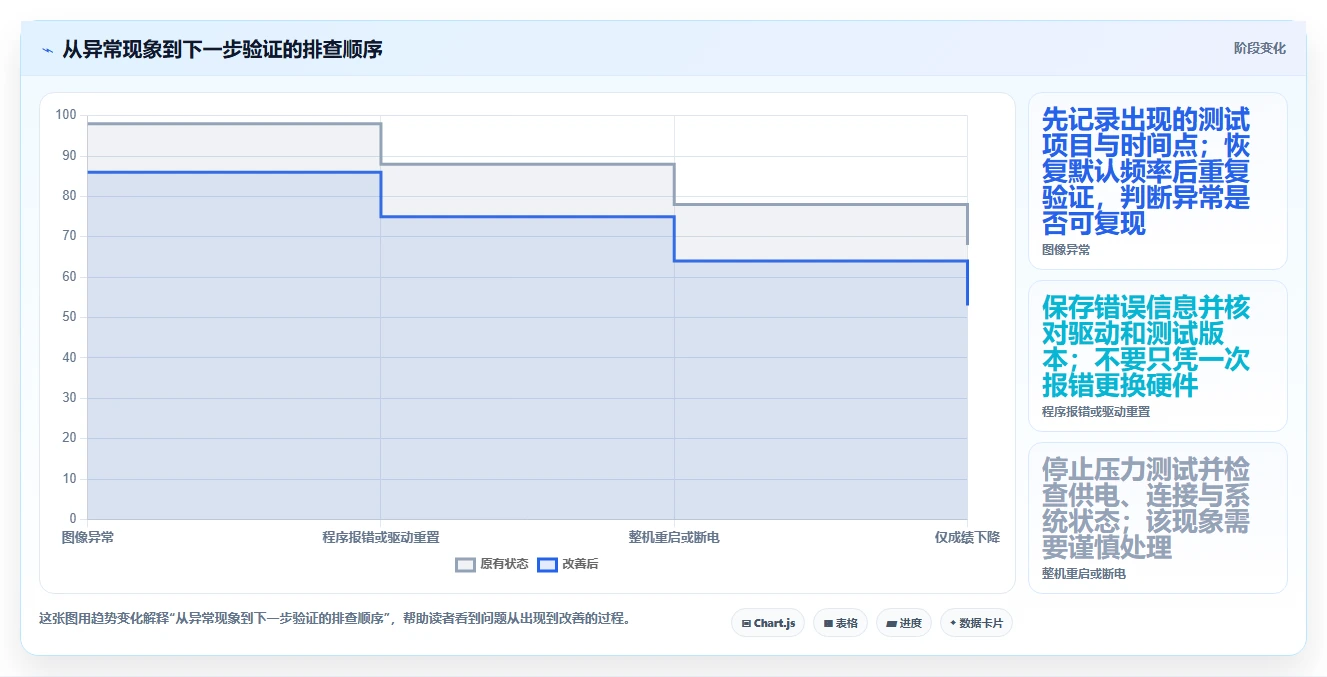Open the 程序报错或驱动重置 info card
The width and height of the screenshot is (1327, 677).
(1157, 356)
